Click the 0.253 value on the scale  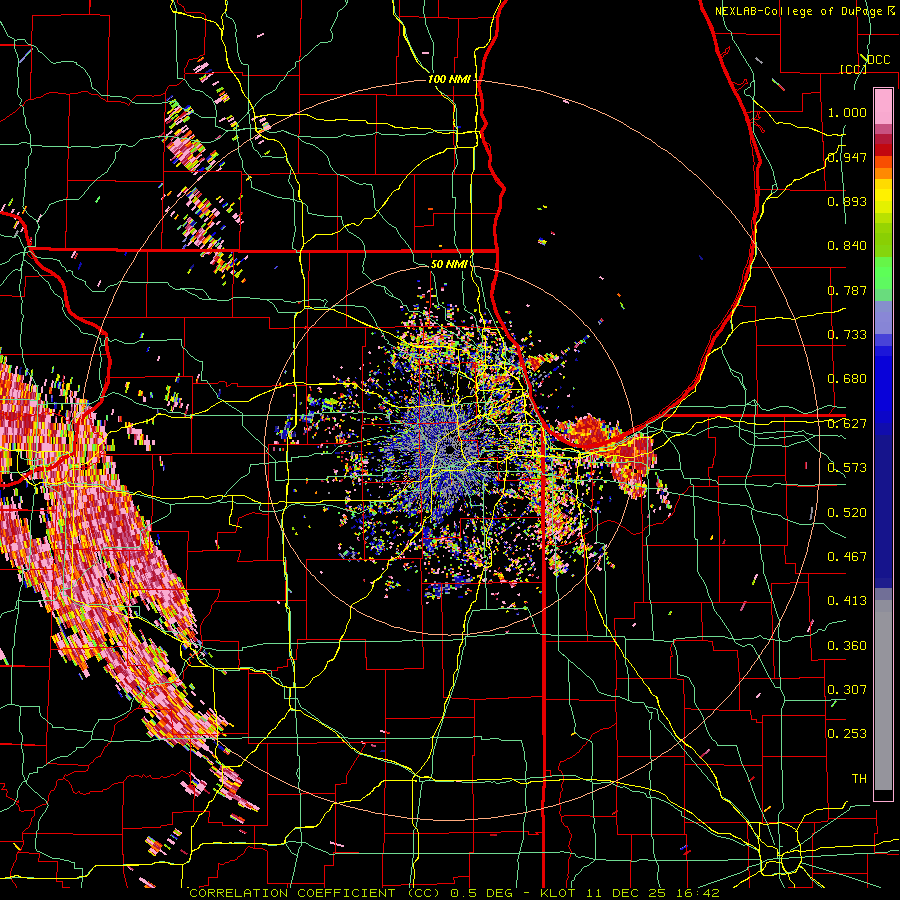(847, 734)
